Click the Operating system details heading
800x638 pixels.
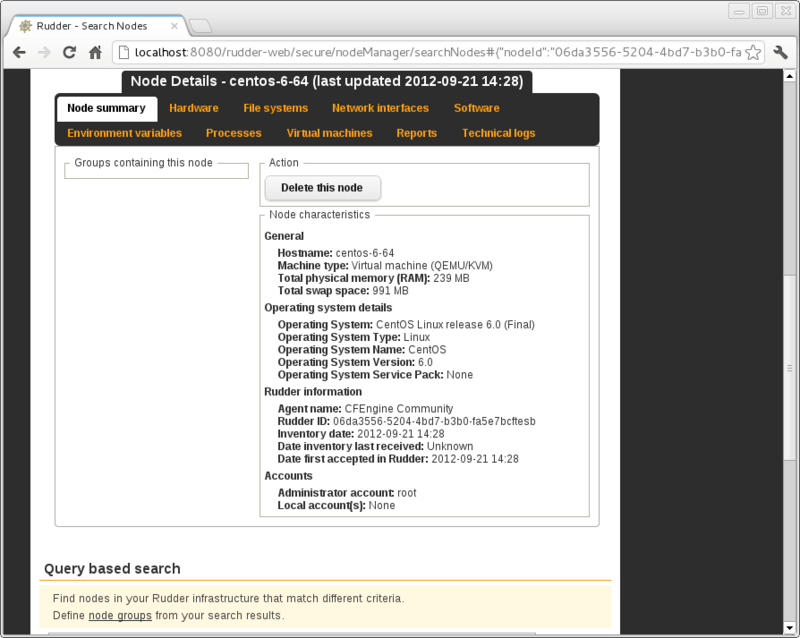328,308
